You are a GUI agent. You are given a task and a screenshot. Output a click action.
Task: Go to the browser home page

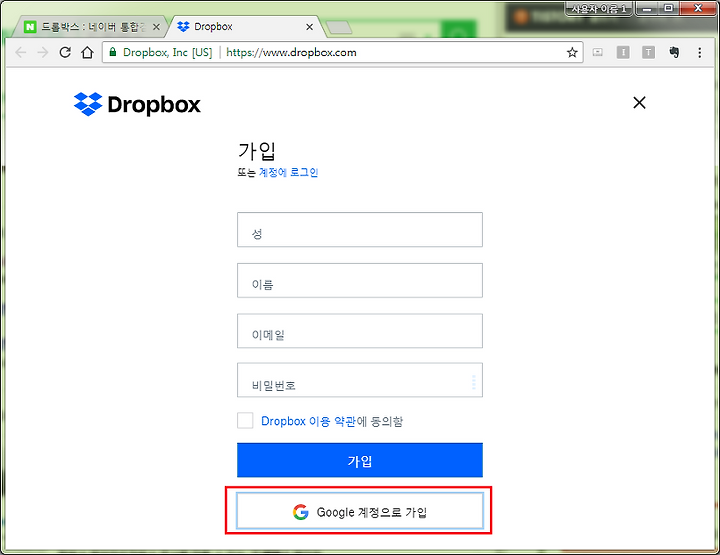tap(87, 52)
